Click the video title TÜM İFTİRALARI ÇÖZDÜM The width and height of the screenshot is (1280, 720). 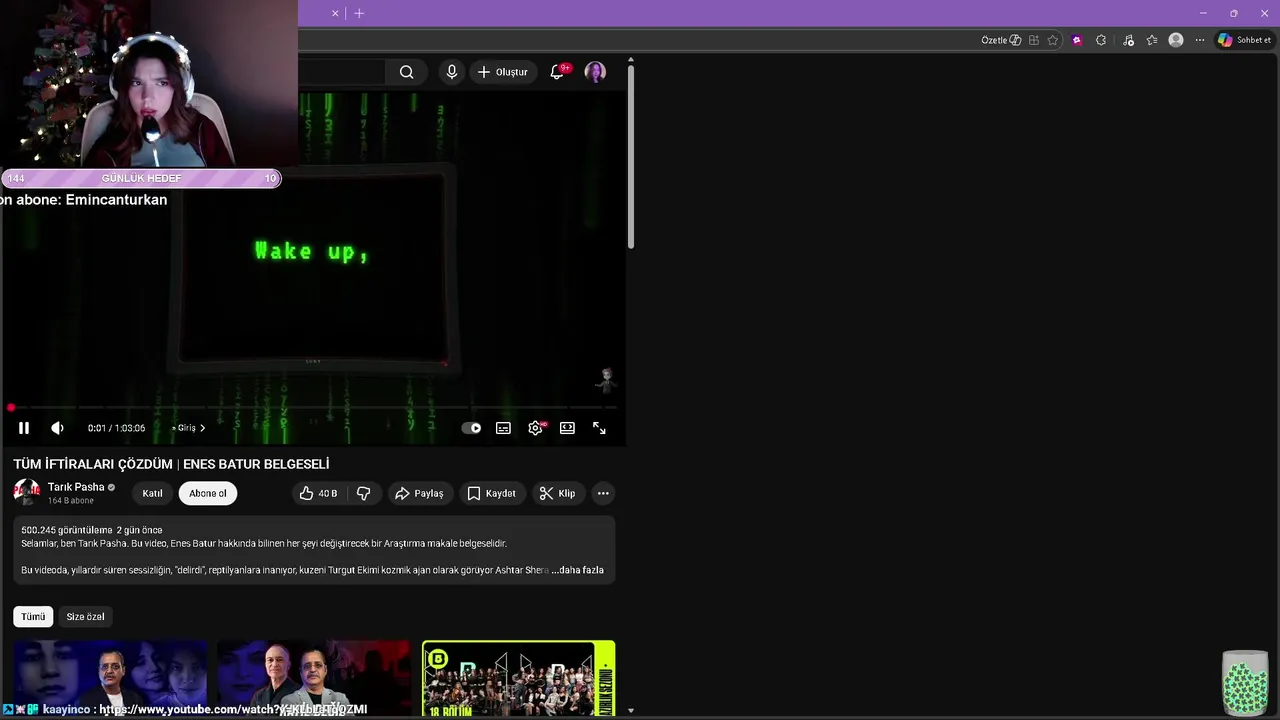(x=171, y=464)
